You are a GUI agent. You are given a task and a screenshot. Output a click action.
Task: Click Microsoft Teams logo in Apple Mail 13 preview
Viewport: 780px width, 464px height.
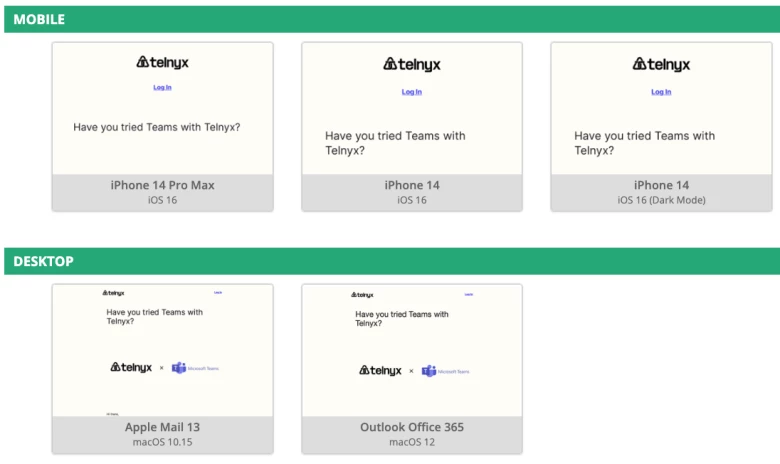[195, 368]
